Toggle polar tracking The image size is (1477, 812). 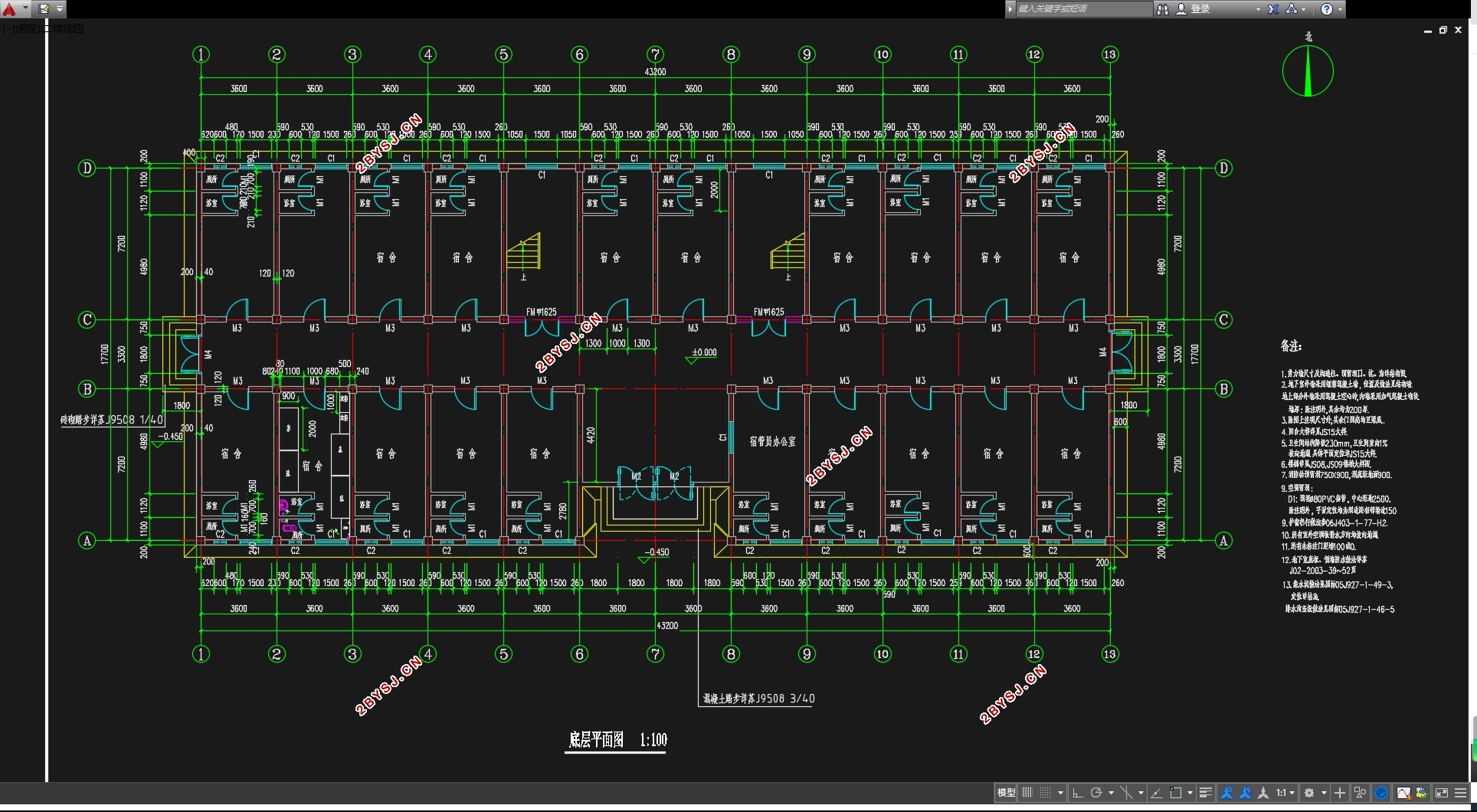click(x=1096, y=793)
